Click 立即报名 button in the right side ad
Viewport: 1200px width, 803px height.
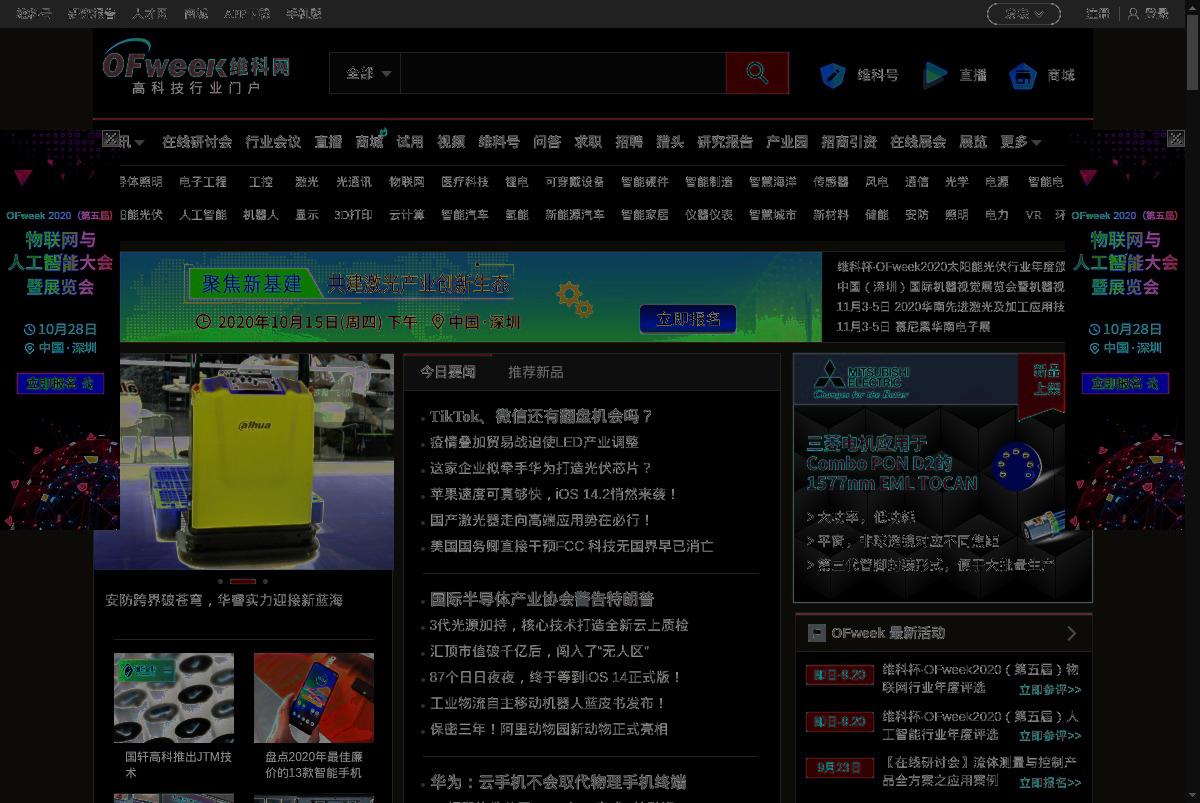pyautogui.click(x=1125, y=383)
